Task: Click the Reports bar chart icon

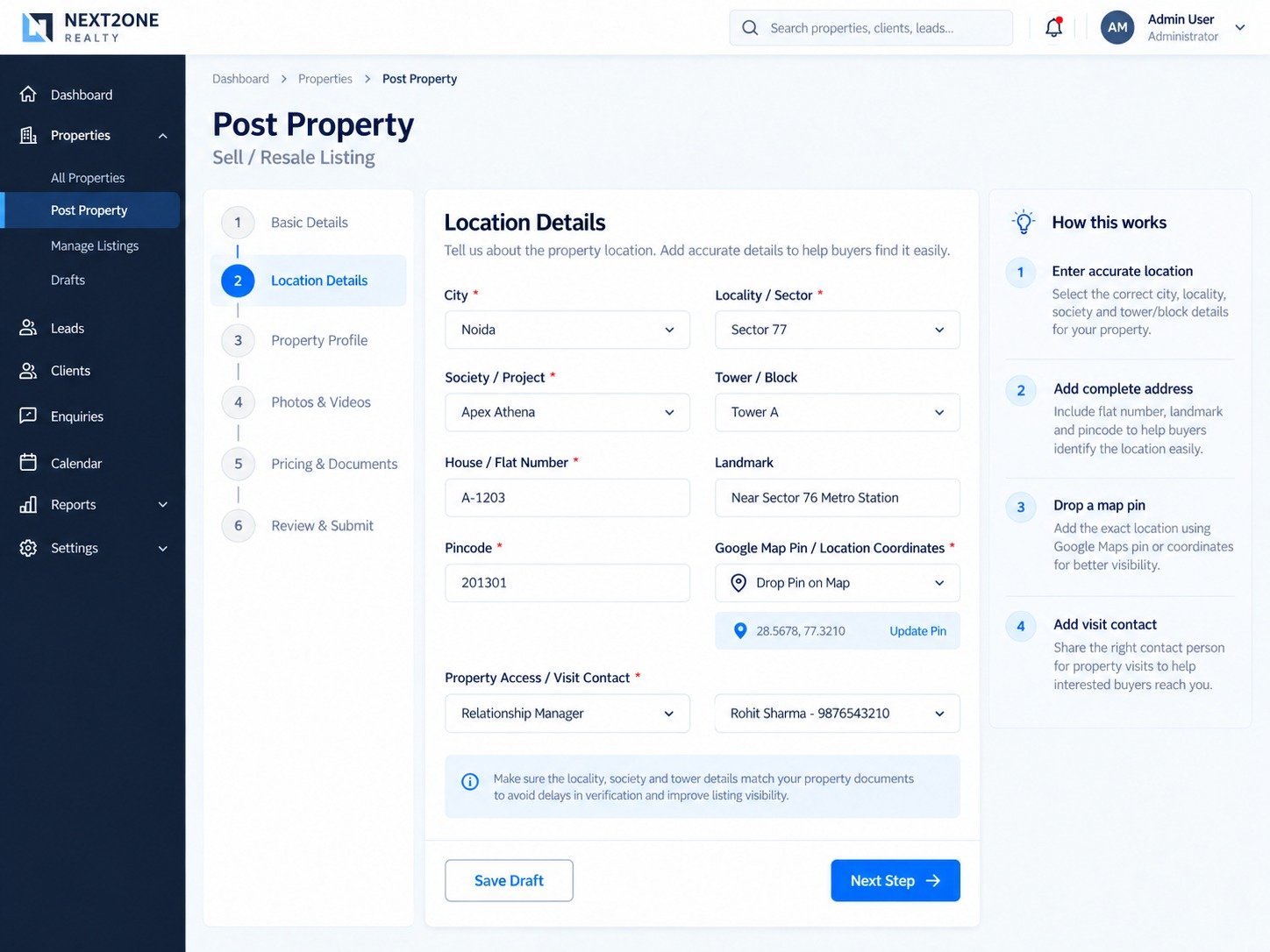Action: coord(28,505)
